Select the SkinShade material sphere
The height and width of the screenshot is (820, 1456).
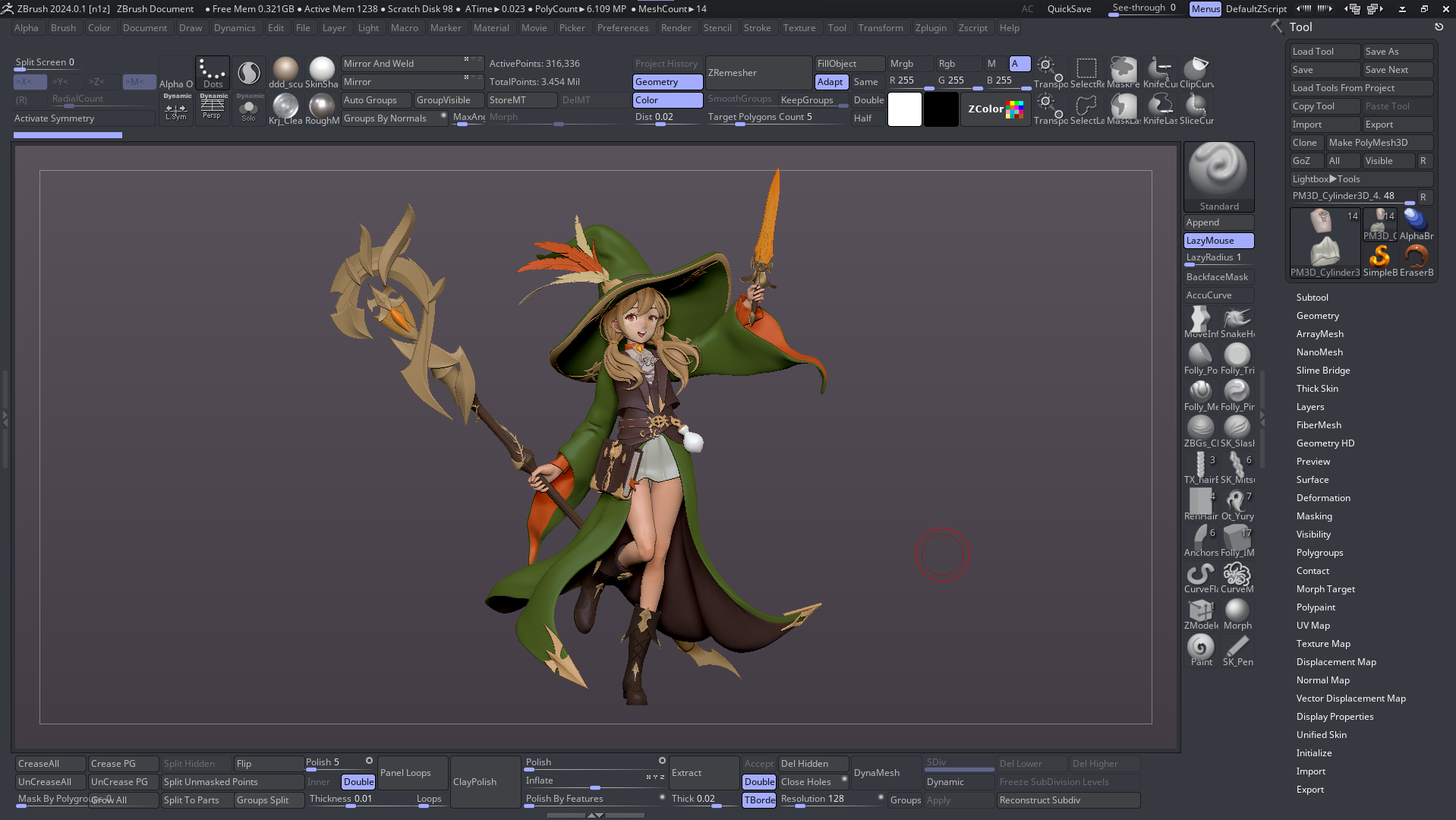[322, 70]
